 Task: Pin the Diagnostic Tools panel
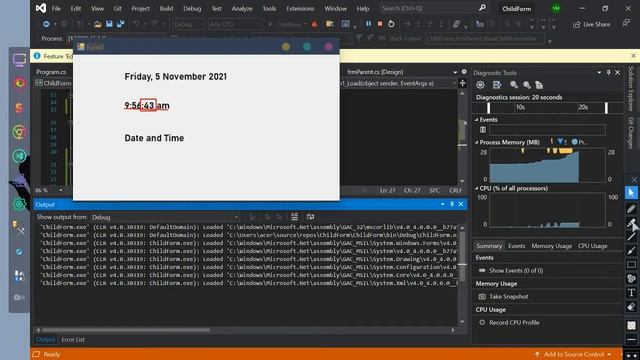[x=608, y=72]
